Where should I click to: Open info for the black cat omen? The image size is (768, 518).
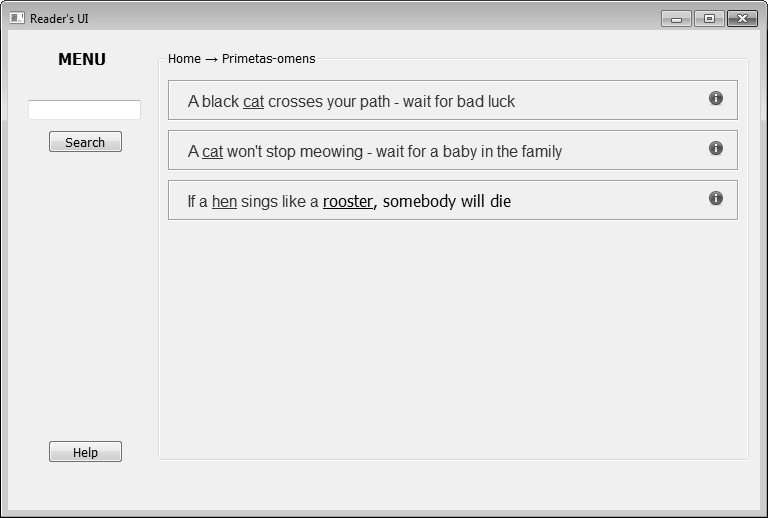click(716, 98)
